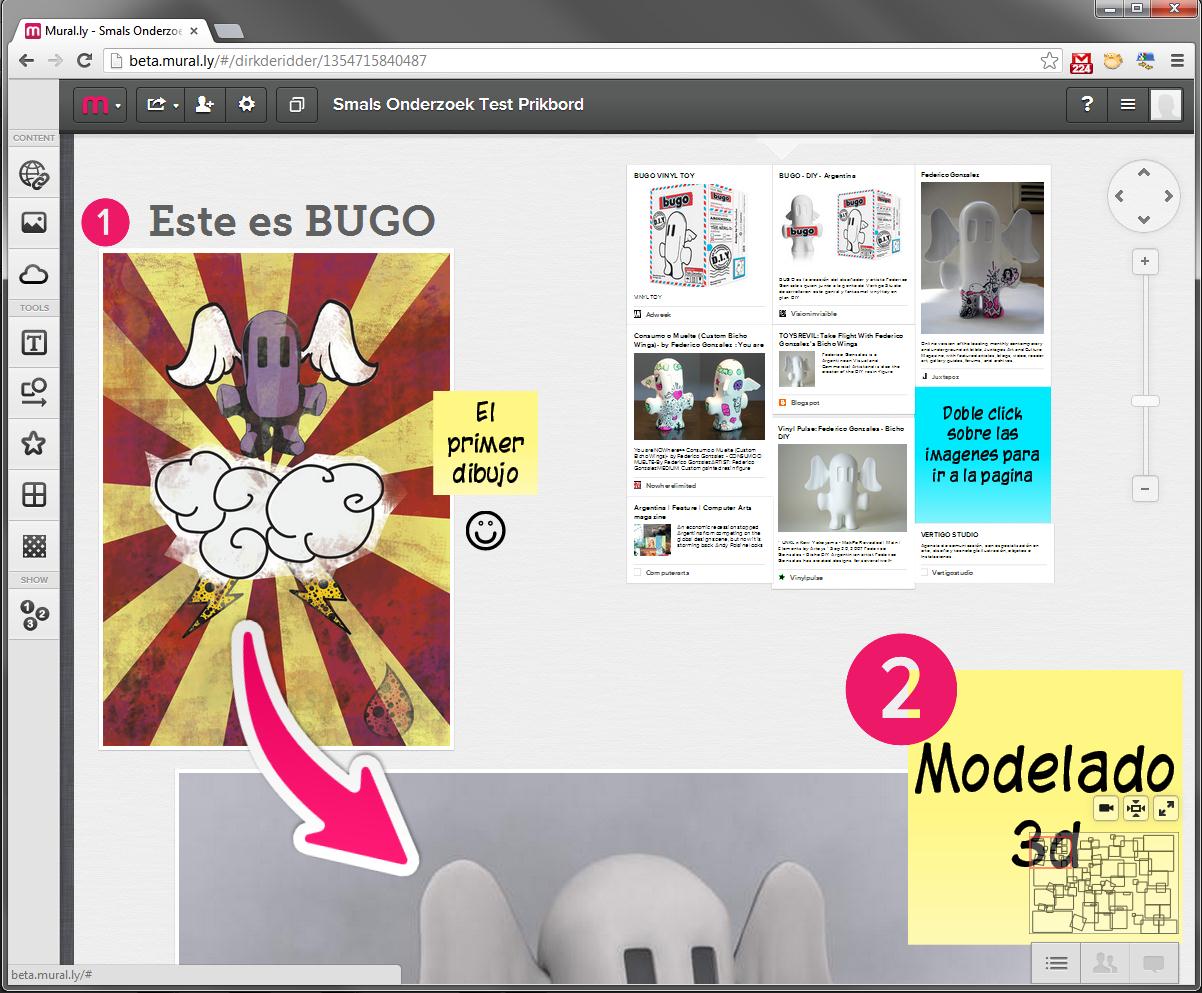Click the zoom slider handle
Screen dimensions: 1202x993
(x=1145, y=401)
